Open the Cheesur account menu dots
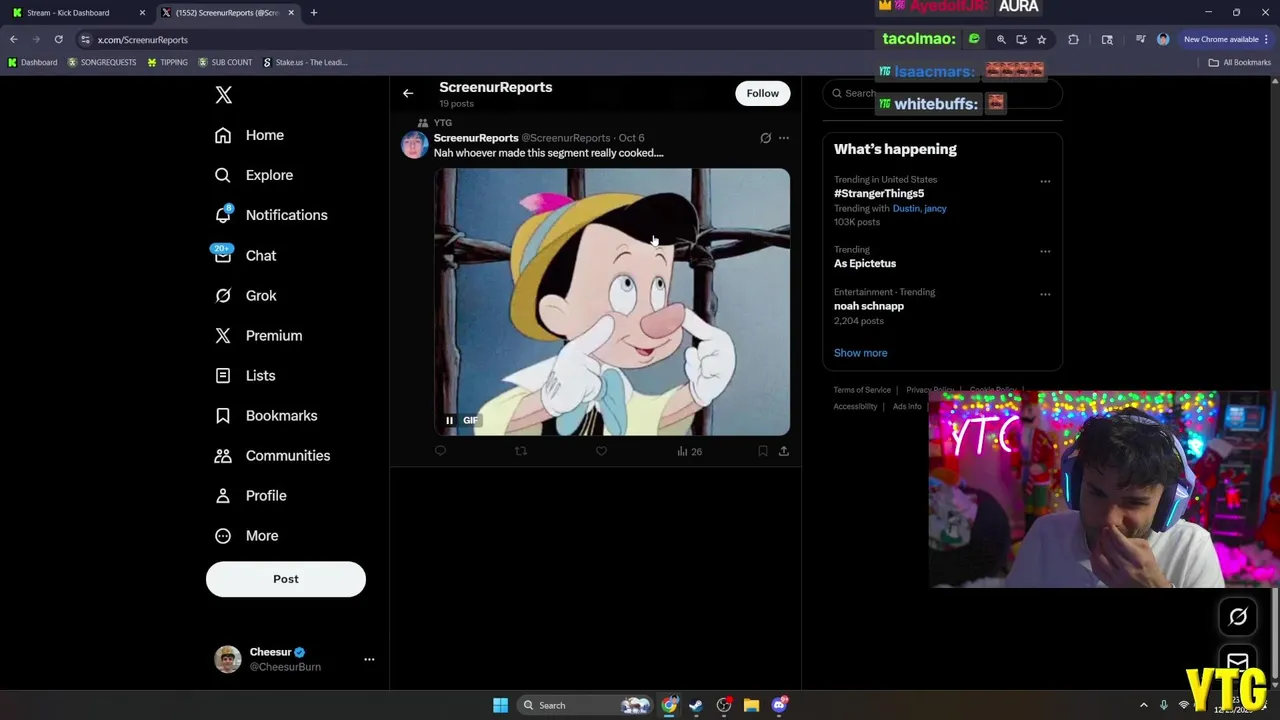This screenshot has height=720, width=1280. point(369,659)
